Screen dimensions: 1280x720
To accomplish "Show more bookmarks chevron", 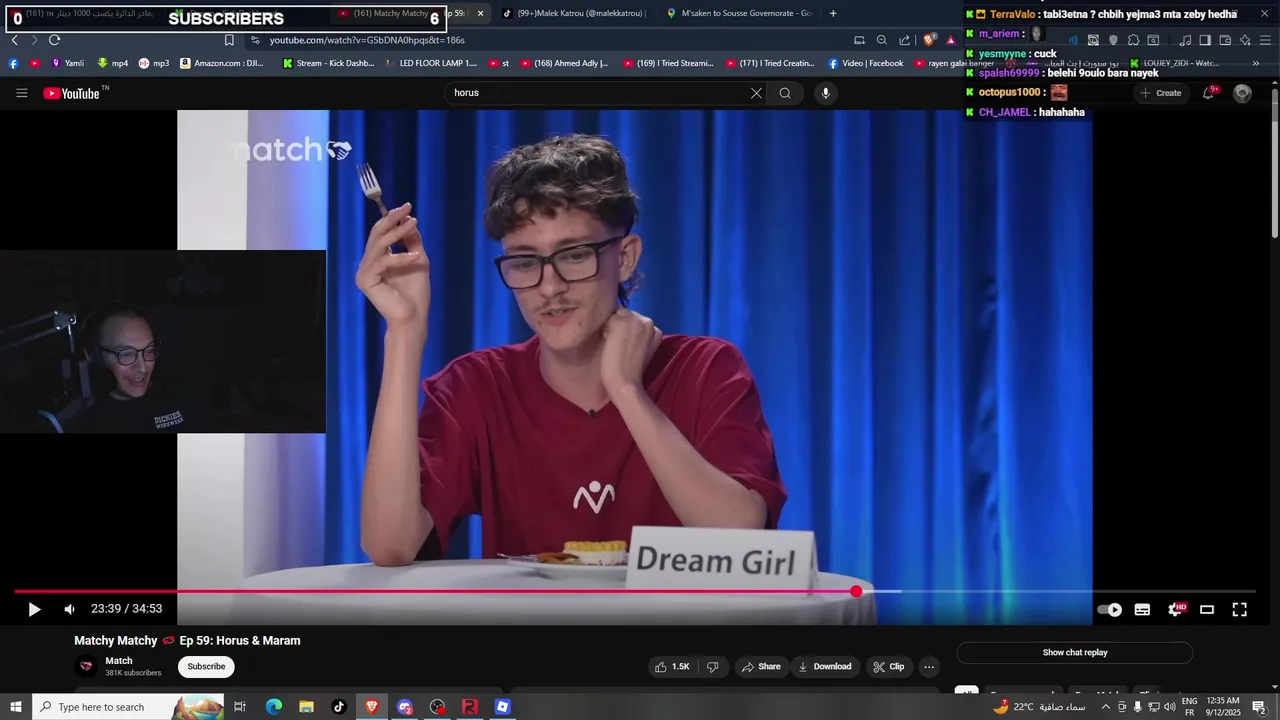I will pos(1256,63).
